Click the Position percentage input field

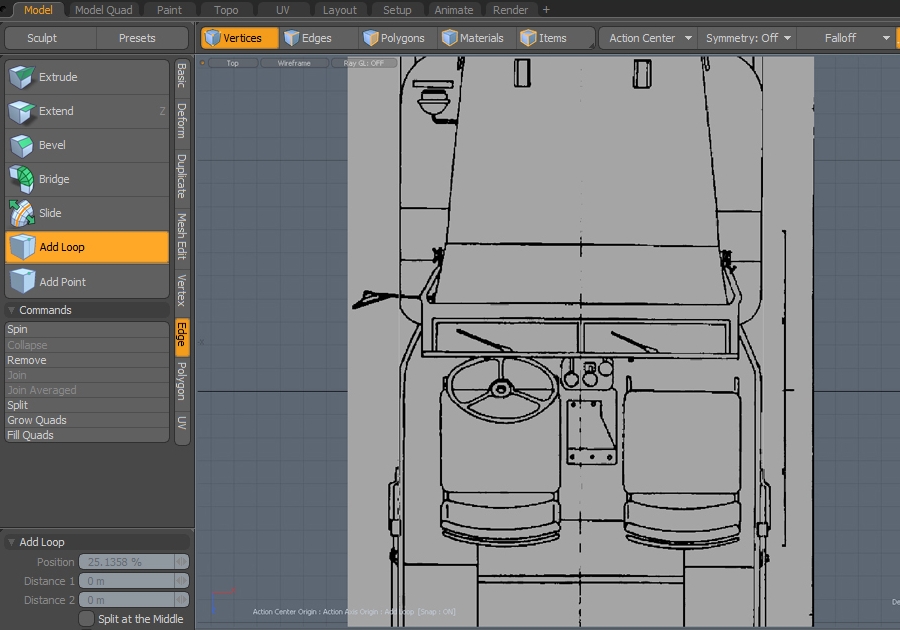(127, 562)
